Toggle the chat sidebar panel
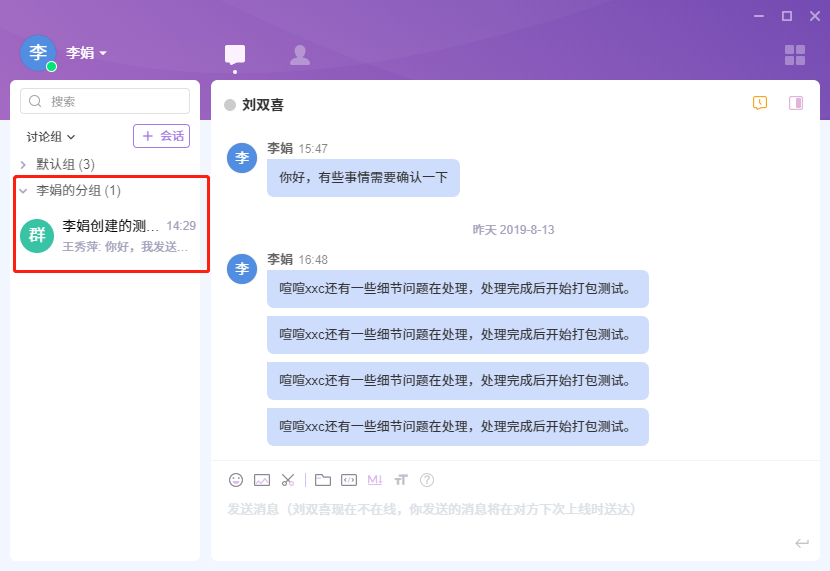The width and height of the screenshot is (830, 571). (796, 103)
